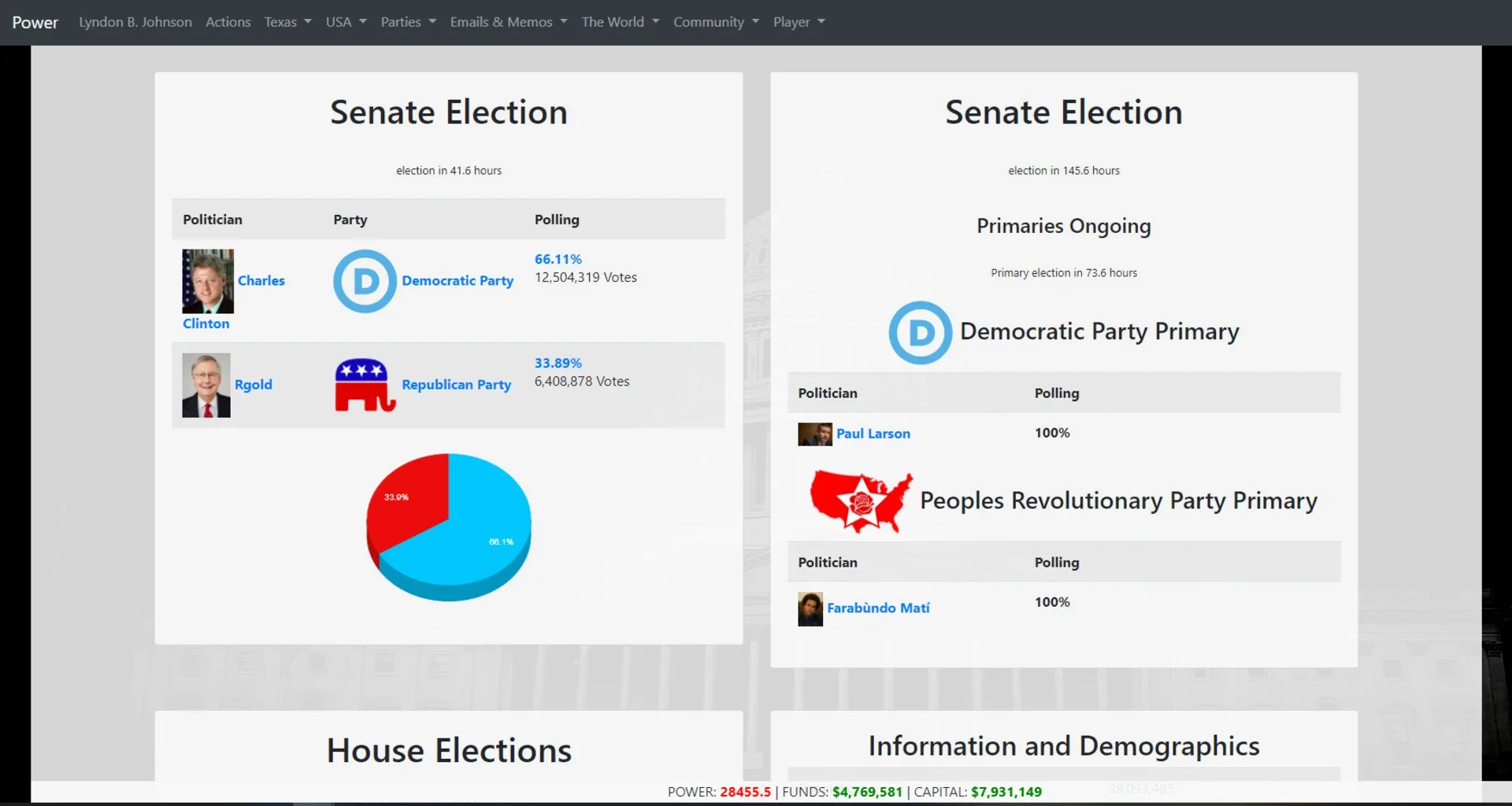
Task: Click the Peoples Revolutionary Party map logo
Action: [x=861, y=501]
